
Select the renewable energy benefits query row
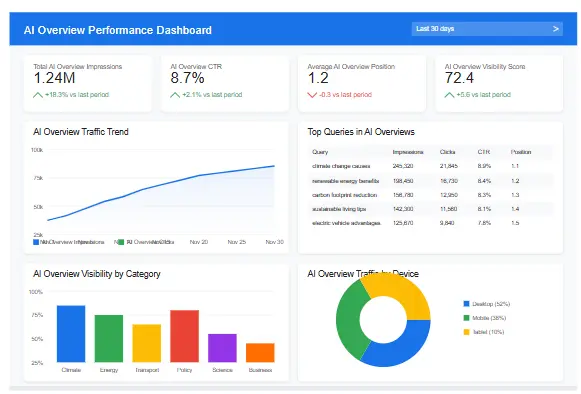[x=431, y=181]
